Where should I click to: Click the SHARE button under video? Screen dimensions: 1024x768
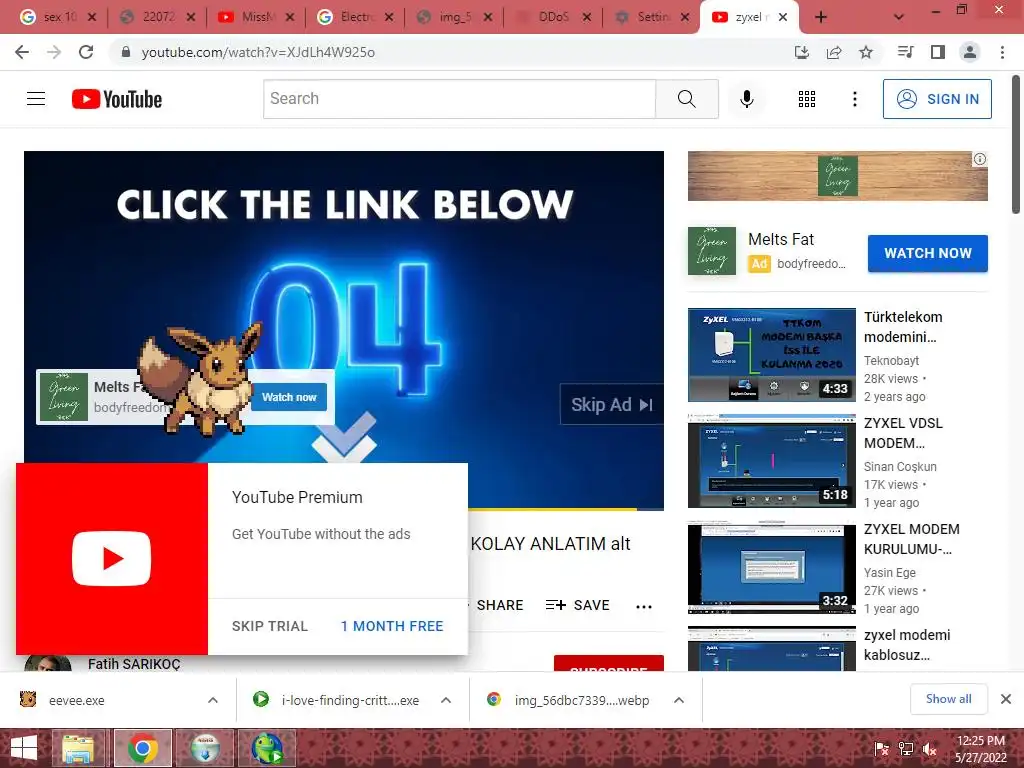[x=500, y=605]
